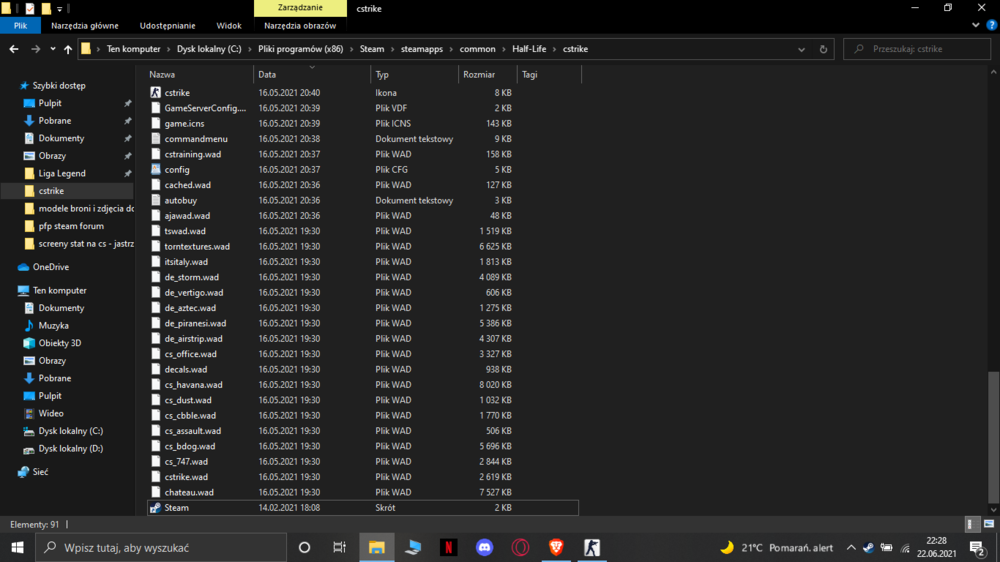
Task: Launch Brave browser from taskbar
Action: click(x=556, y=547)
